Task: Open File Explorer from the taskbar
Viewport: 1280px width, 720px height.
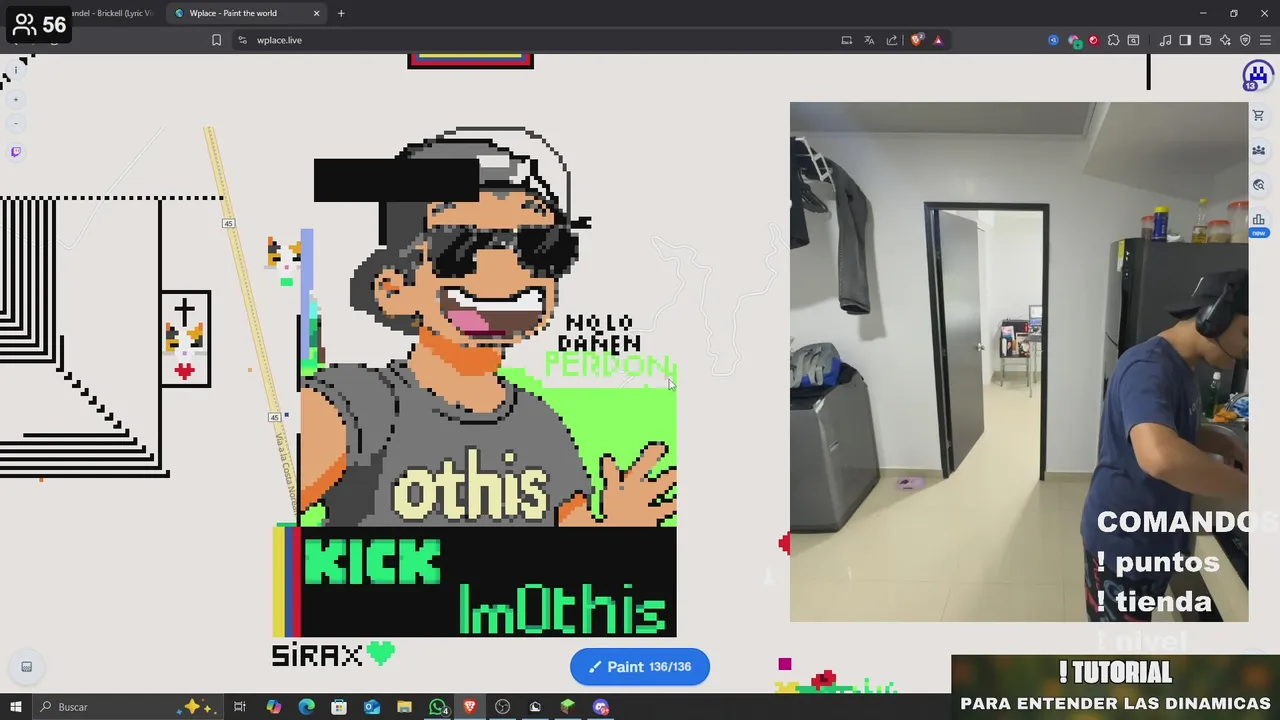Action: [404, 707]
